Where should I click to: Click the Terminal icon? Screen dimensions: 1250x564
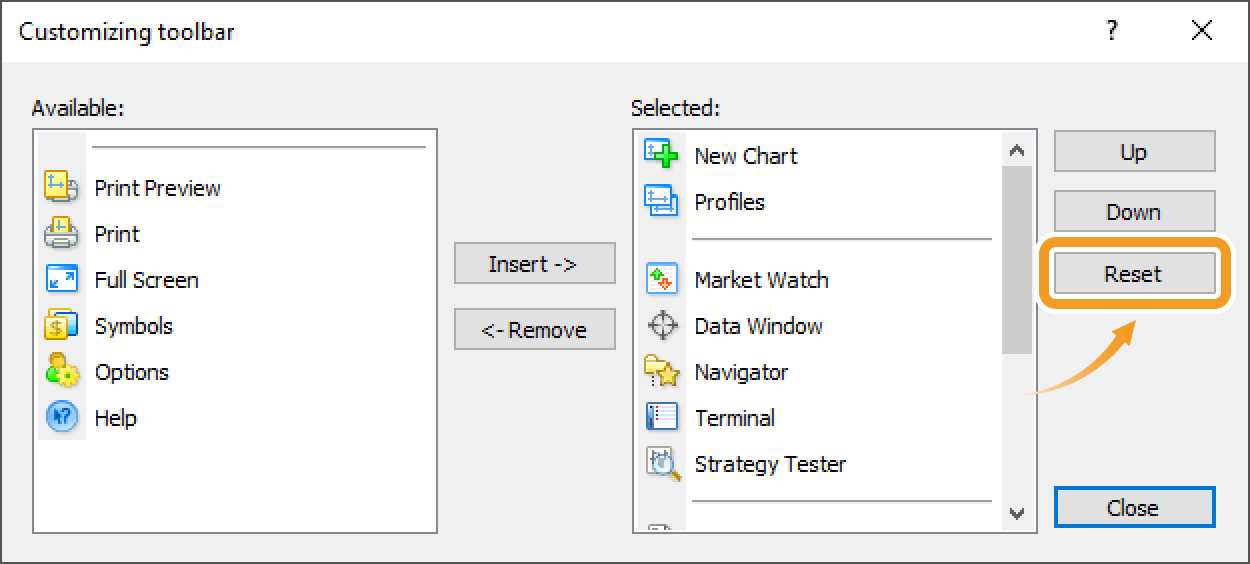click(x=662, y=417)
